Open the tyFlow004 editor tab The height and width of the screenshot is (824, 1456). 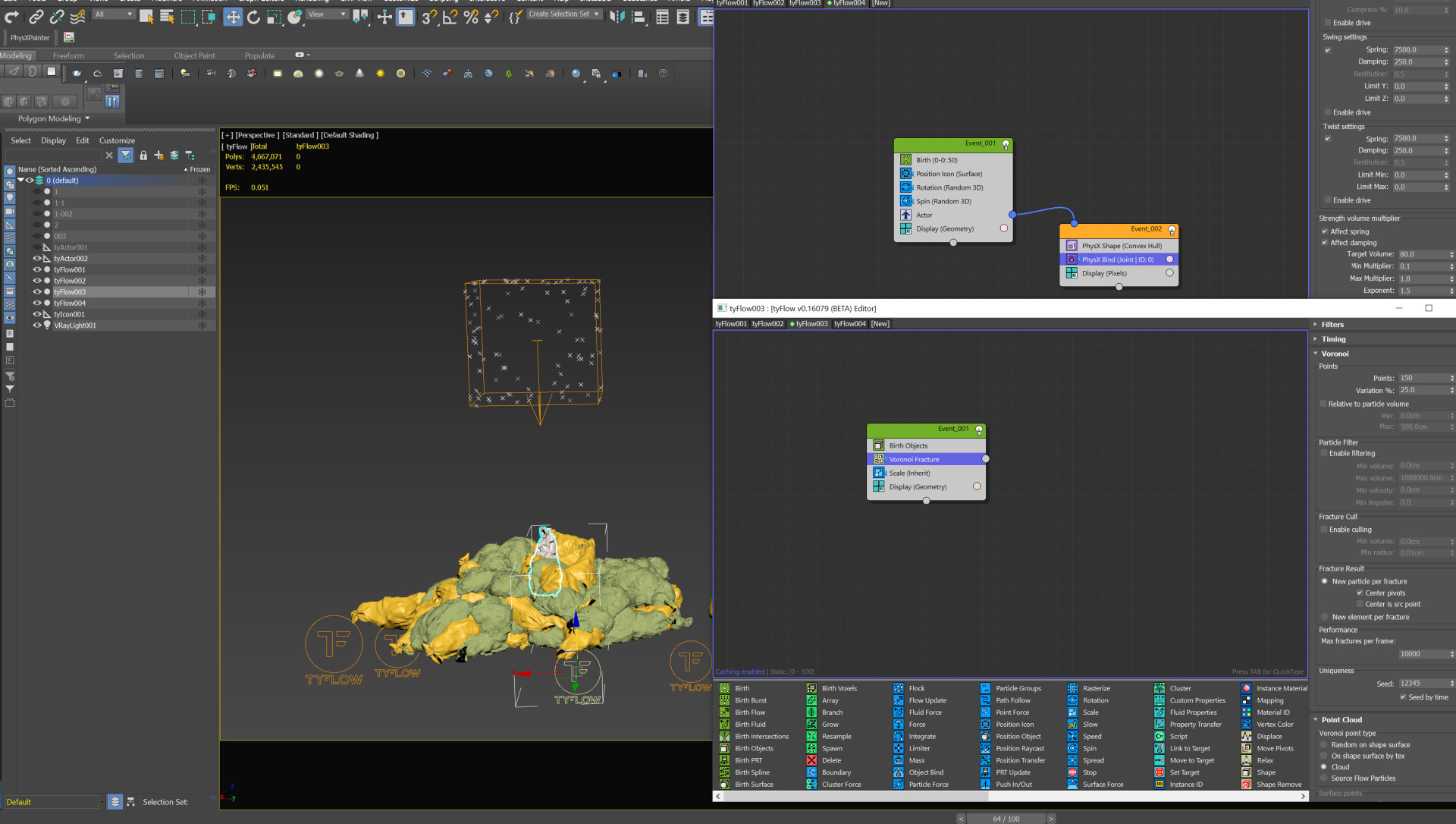(x=849, y=324)
